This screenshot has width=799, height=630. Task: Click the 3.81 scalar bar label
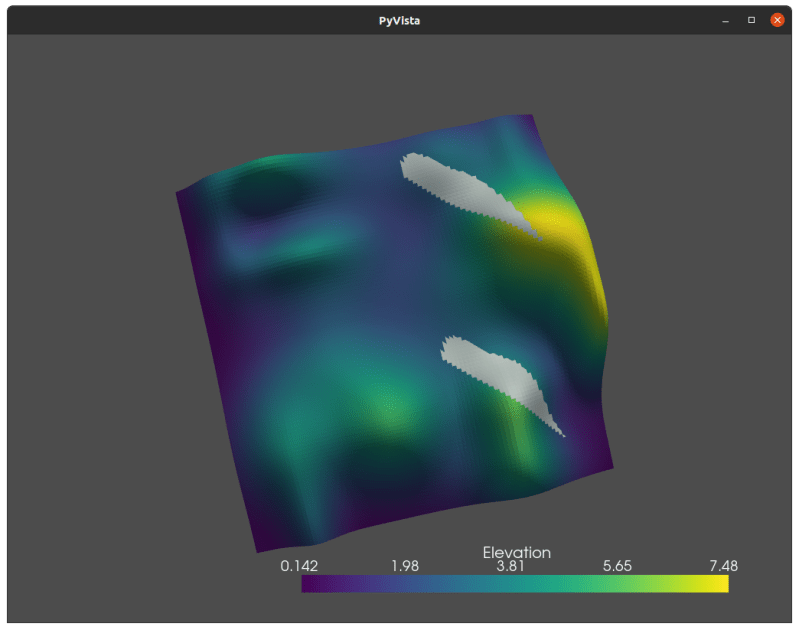click(x=511, y=566)
